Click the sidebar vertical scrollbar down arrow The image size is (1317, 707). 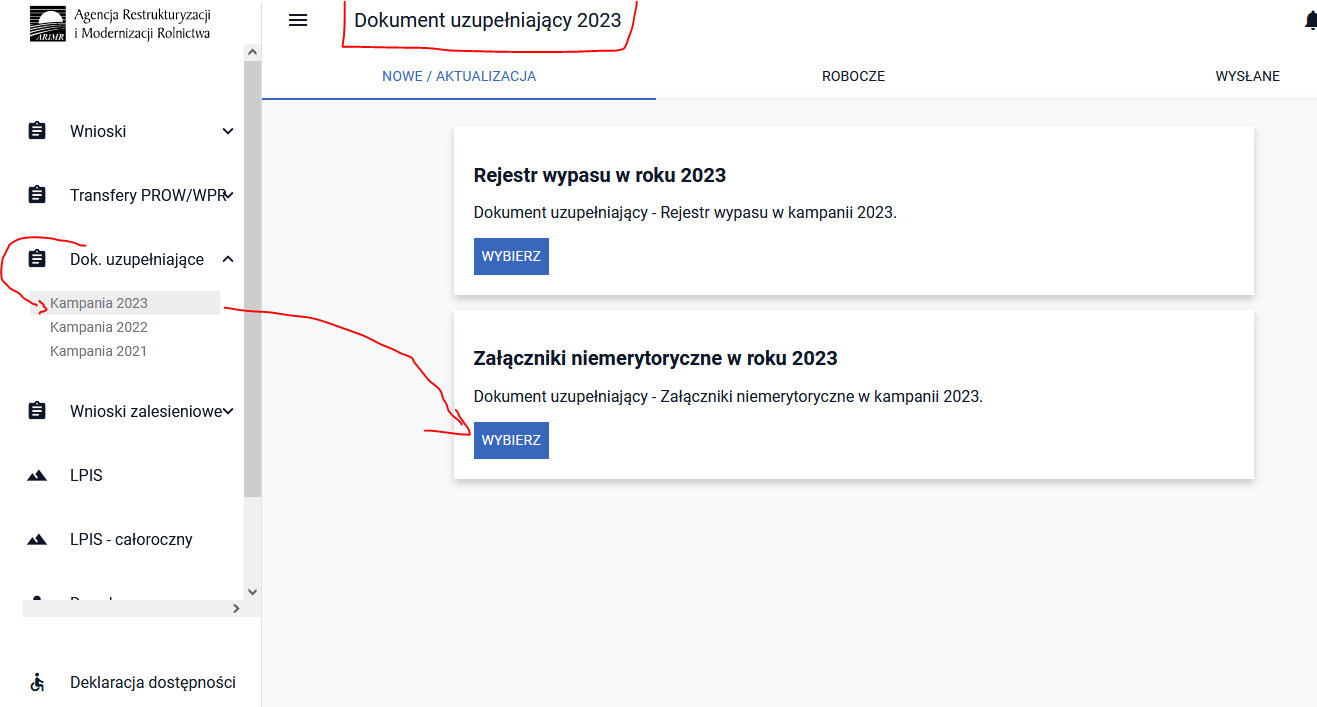[252, 591]
